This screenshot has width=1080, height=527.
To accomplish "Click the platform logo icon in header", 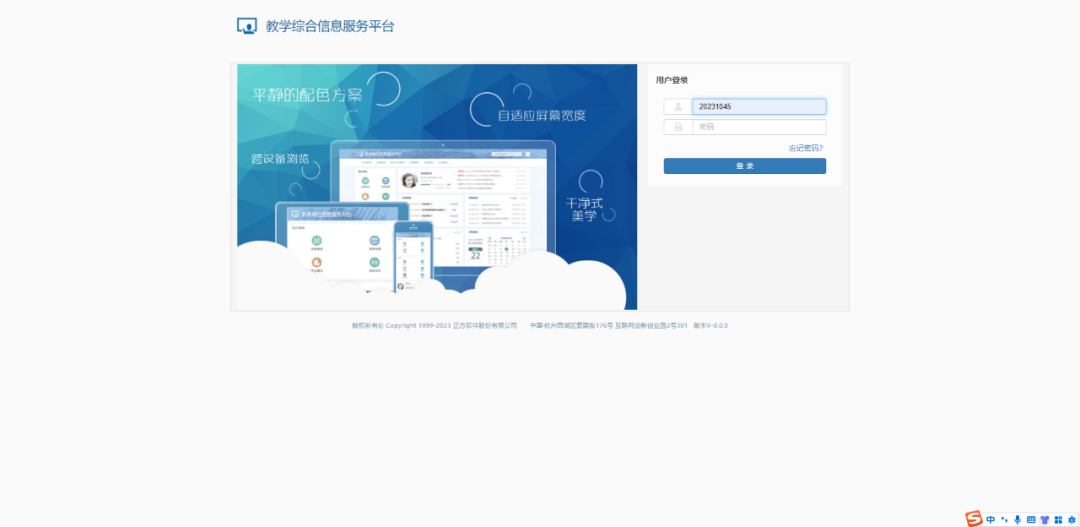I will 247,26.
